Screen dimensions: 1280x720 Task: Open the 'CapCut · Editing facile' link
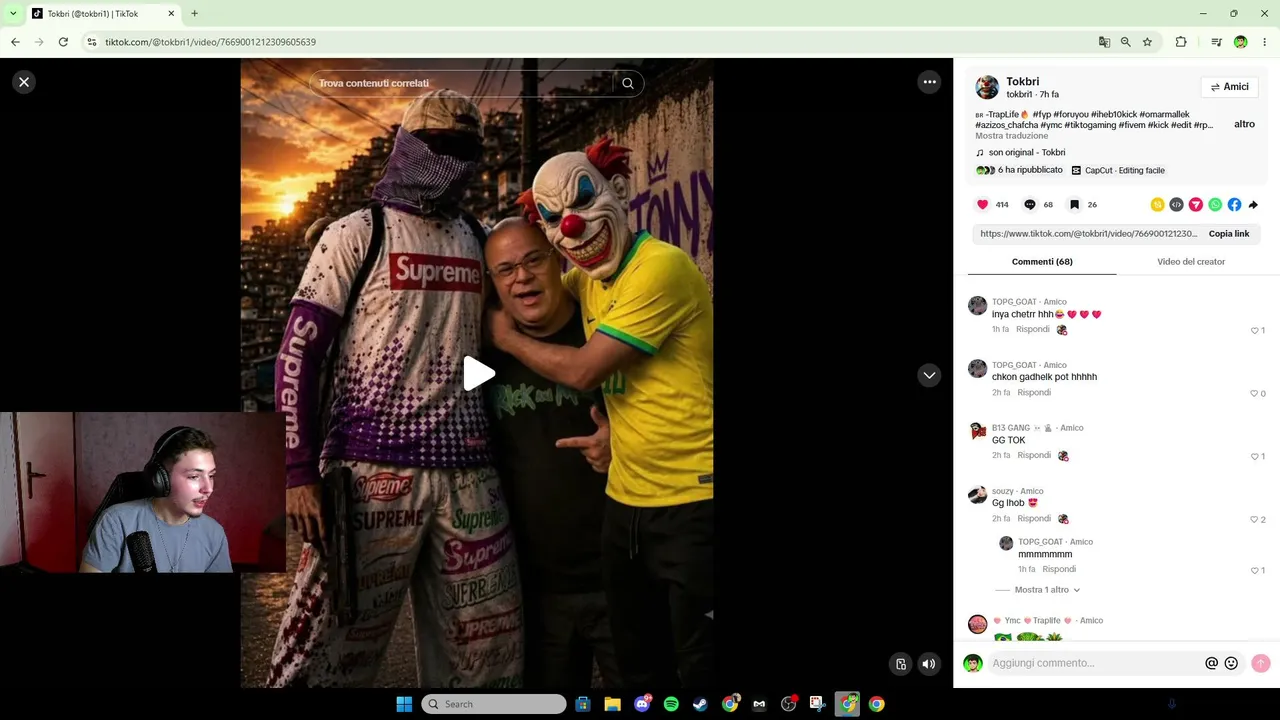(1118, 170)
